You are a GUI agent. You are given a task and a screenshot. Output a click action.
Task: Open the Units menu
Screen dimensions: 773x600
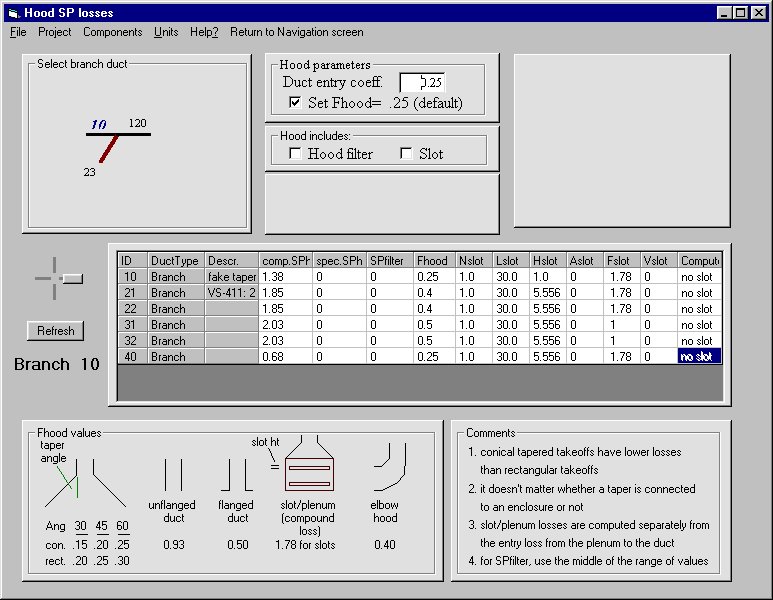[x=166, y=32]
